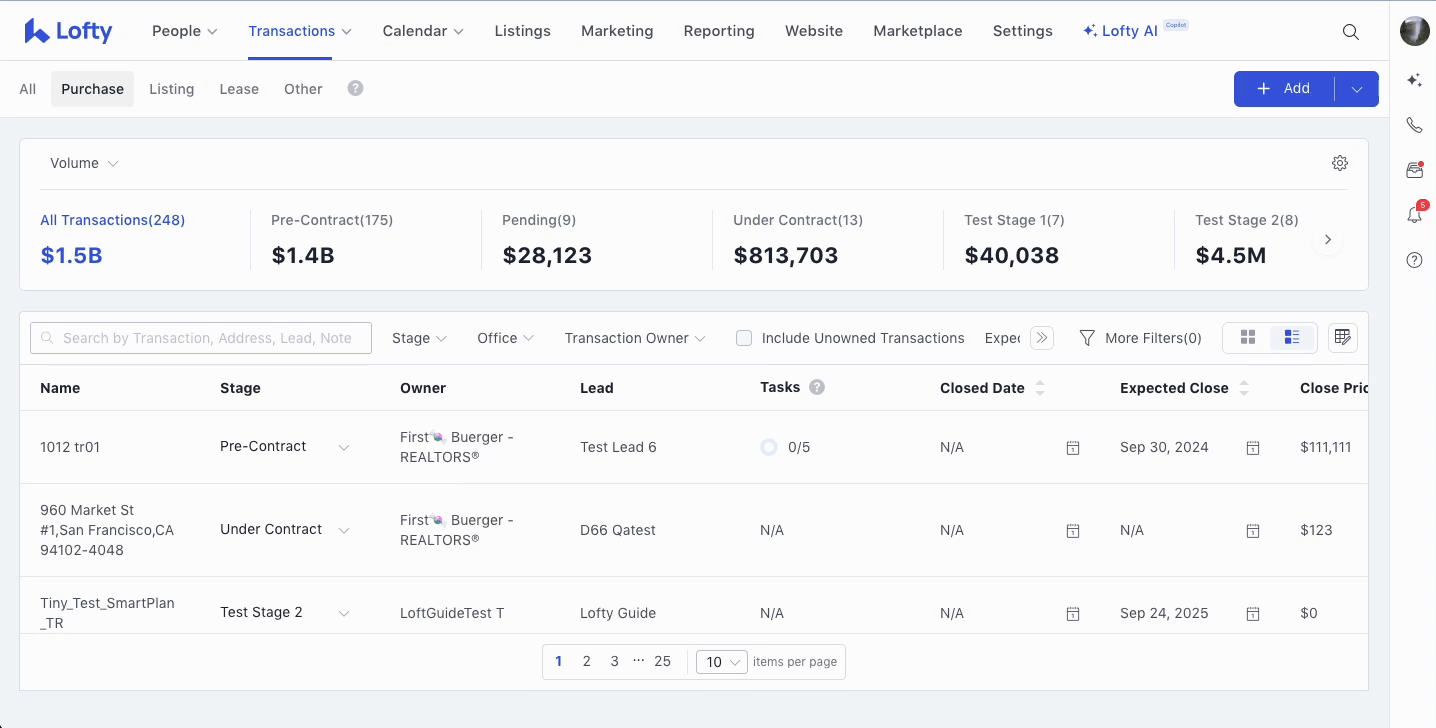The width and height of the screenshot is (1436, 728).
Task: Switch to the Listing tab
Action: (x=171, y=89)
